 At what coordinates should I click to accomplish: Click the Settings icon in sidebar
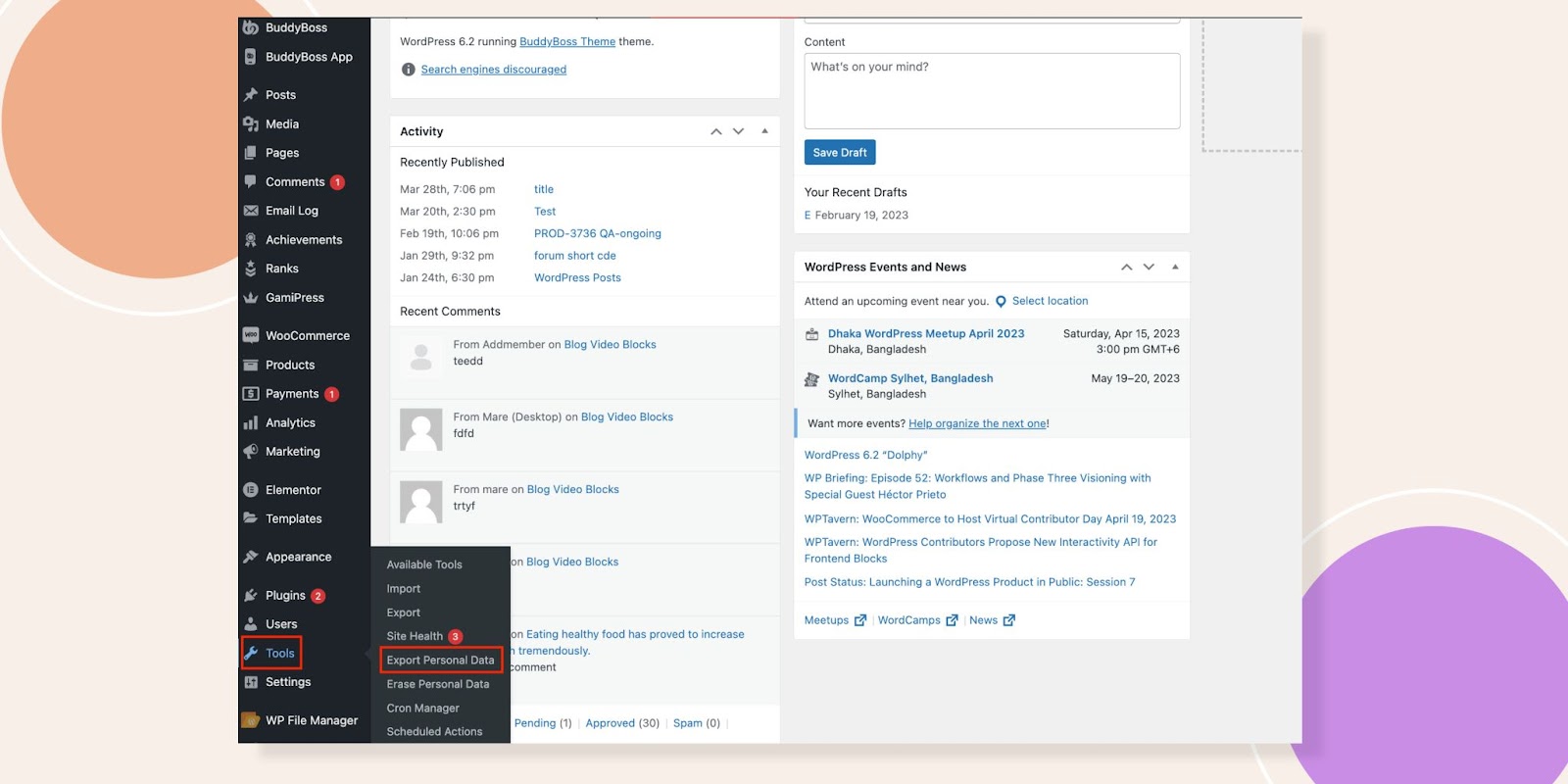[x=251, y=682]
